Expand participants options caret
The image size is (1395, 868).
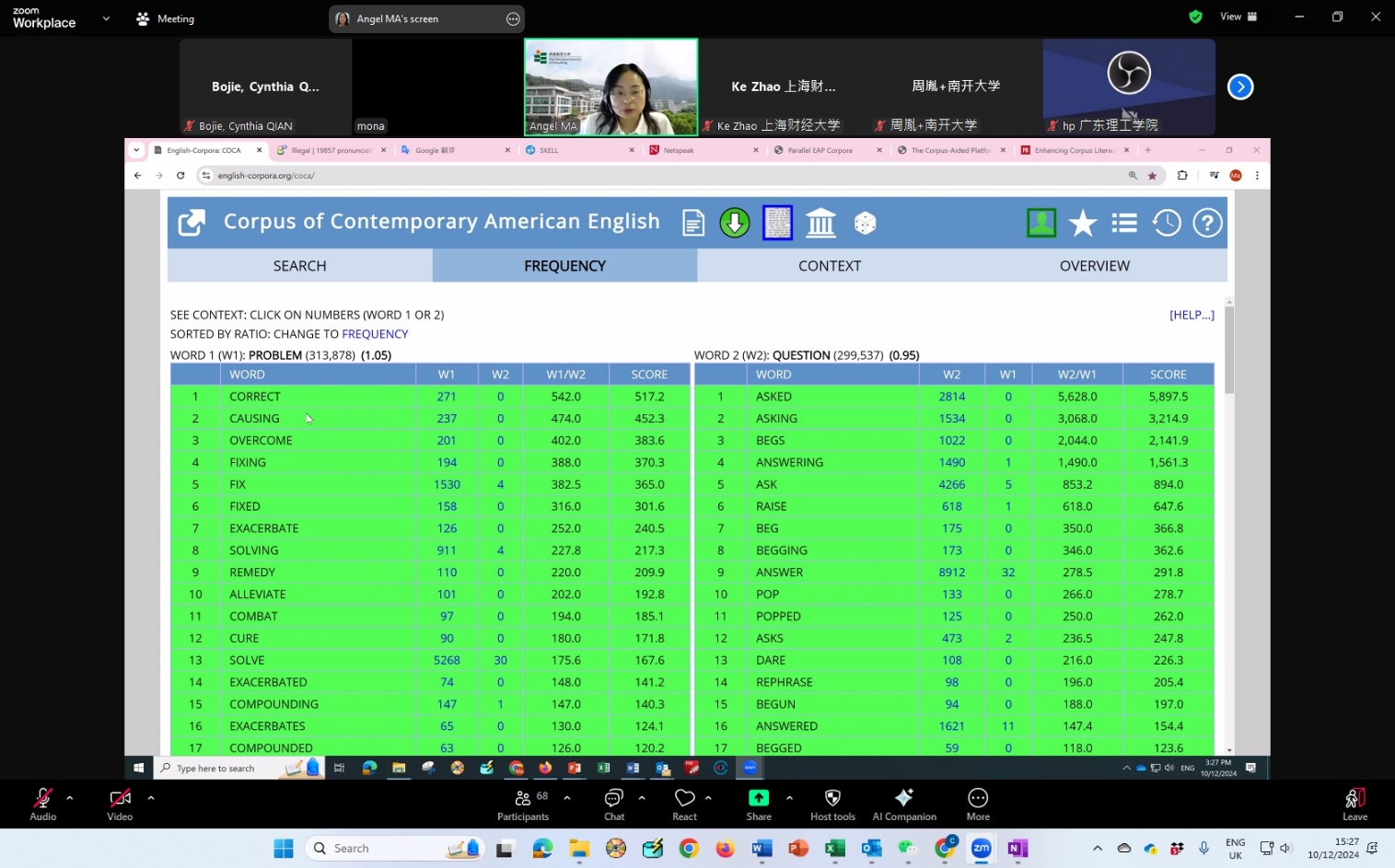point(567,798)
